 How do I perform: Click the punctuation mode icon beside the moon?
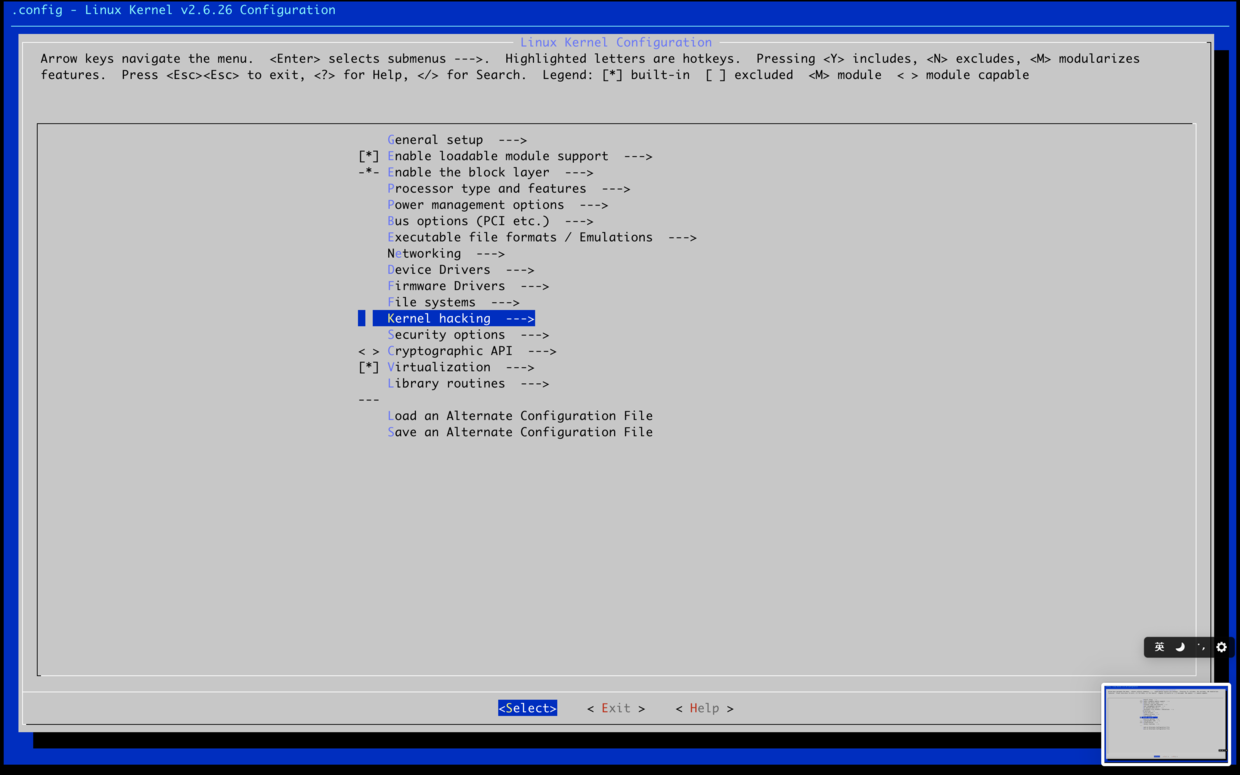click(1201, 647)
